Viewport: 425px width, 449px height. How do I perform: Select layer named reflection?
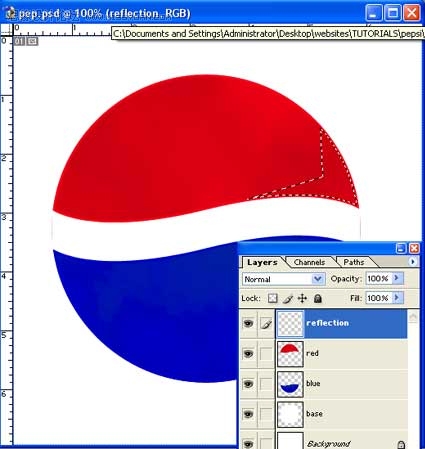[x=328, y=323]
